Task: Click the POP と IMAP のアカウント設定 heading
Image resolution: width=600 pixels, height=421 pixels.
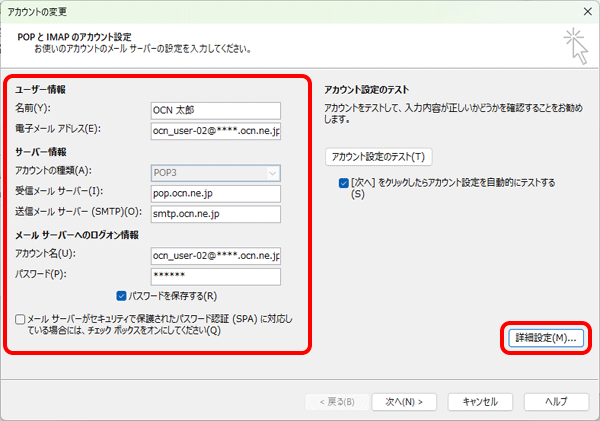Action: pos(87,35)
